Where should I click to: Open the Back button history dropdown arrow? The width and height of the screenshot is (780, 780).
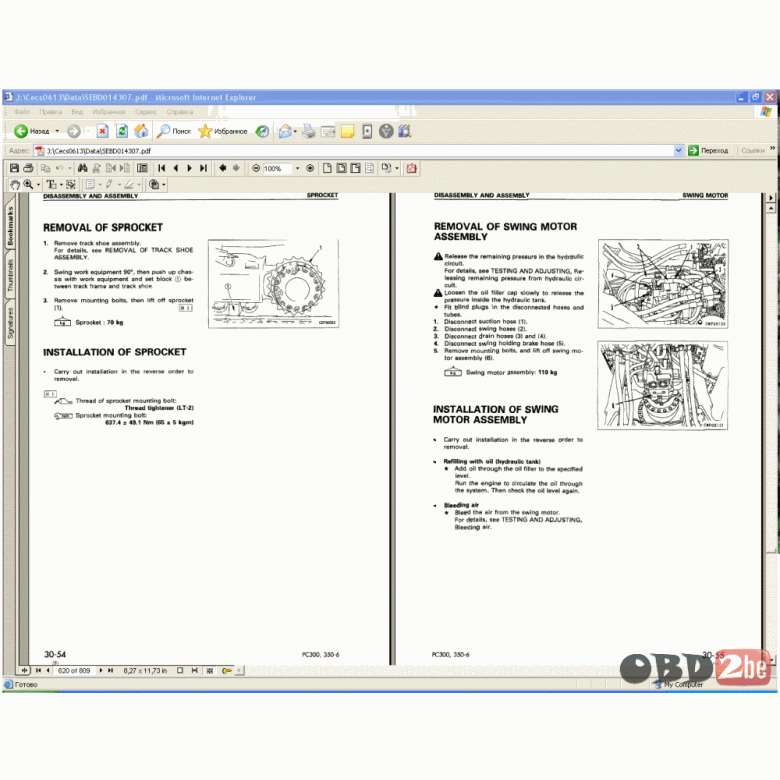coord(57,131)
